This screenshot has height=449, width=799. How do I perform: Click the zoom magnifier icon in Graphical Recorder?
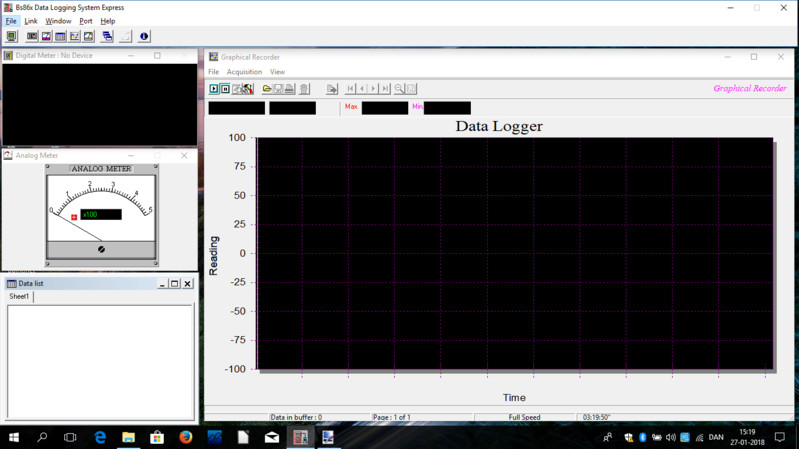(399, 89)
